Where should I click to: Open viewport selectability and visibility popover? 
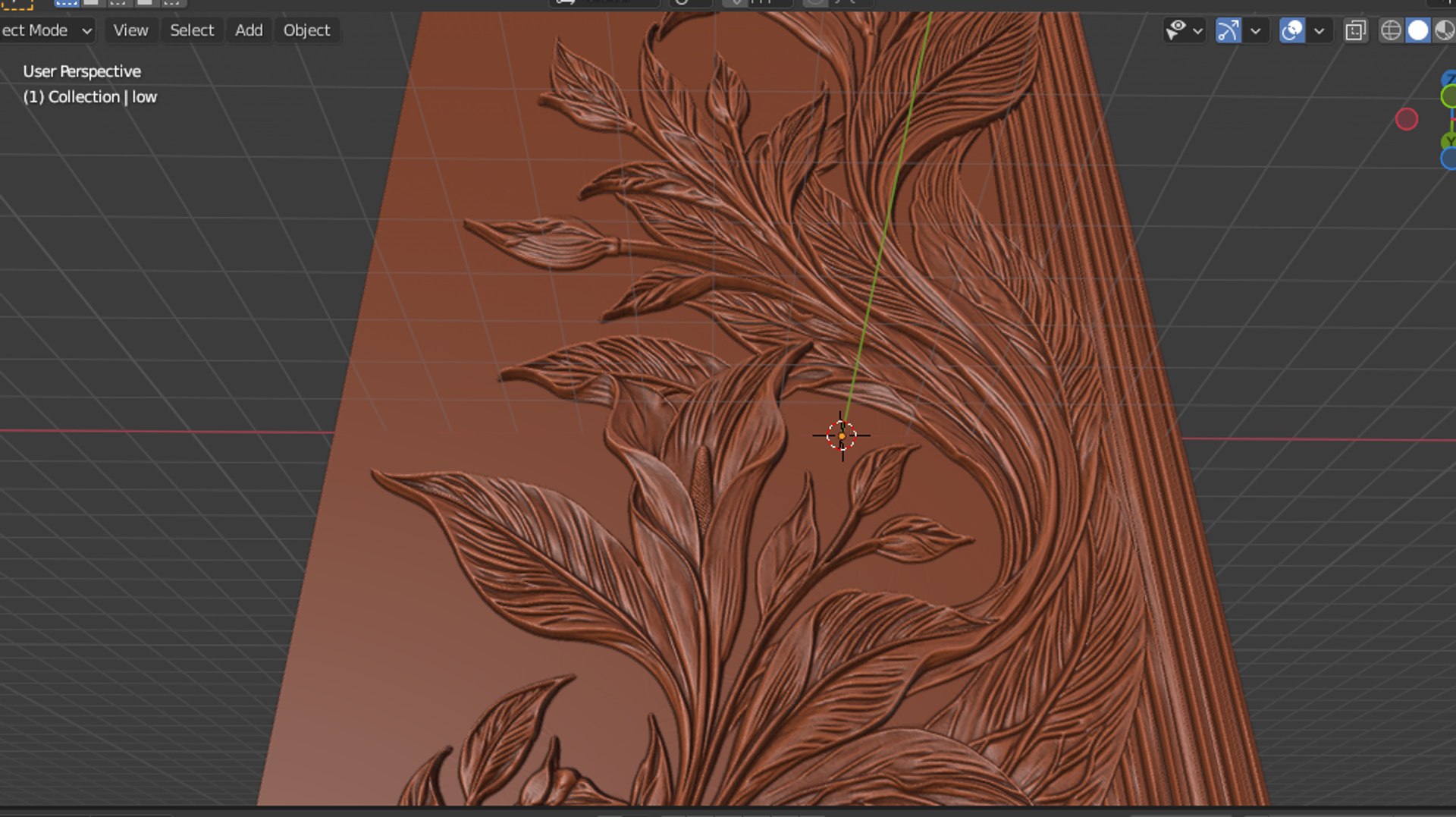click(x=1184, y=30)
